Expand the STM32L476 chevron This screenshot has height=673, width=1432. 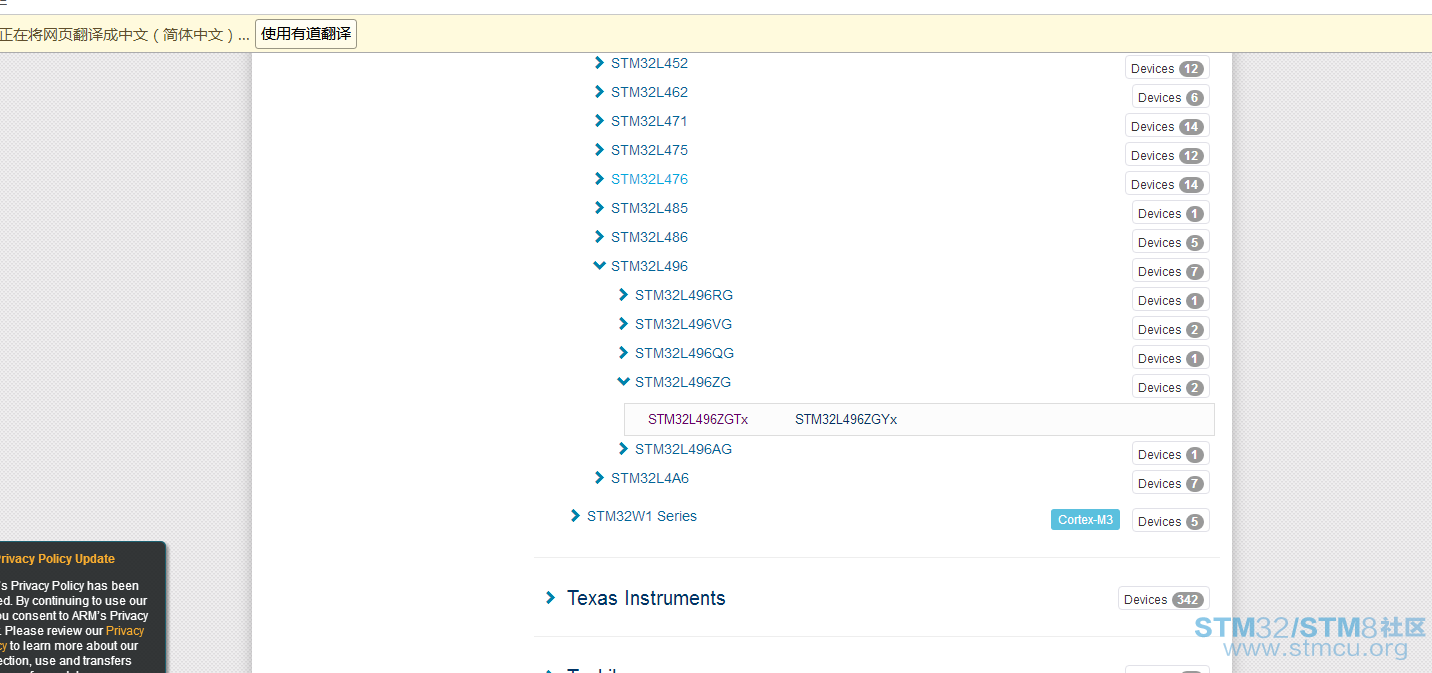click(599, 179)
